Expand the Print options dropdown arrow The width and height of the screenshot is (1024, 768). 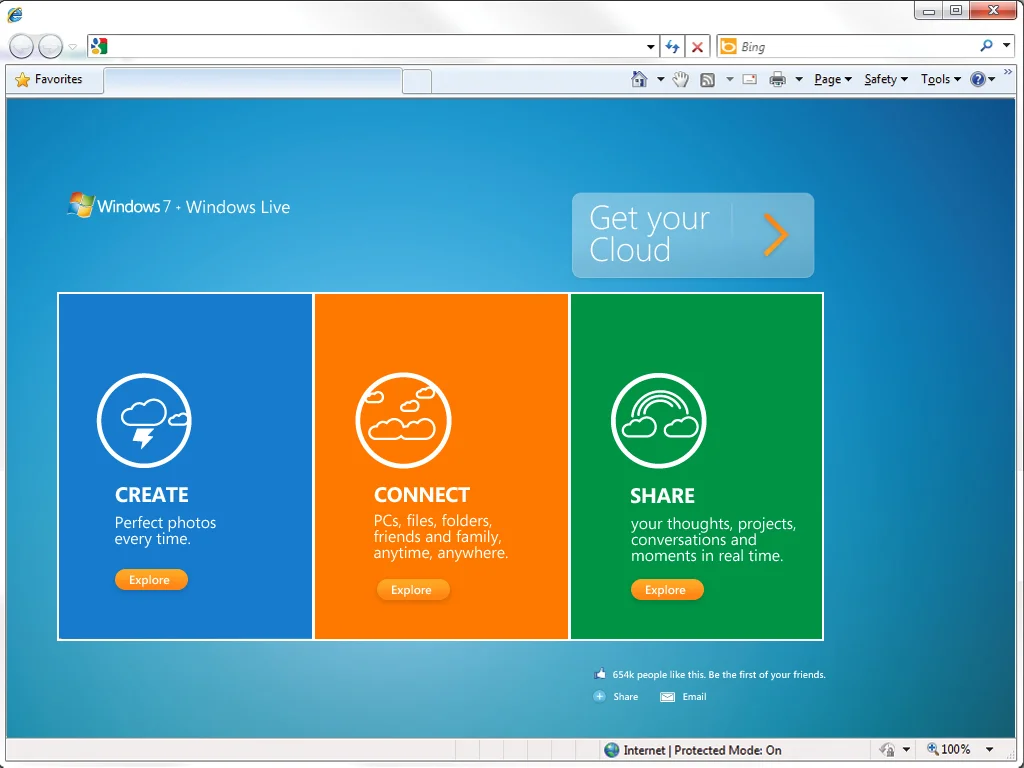tap(799, 80)
